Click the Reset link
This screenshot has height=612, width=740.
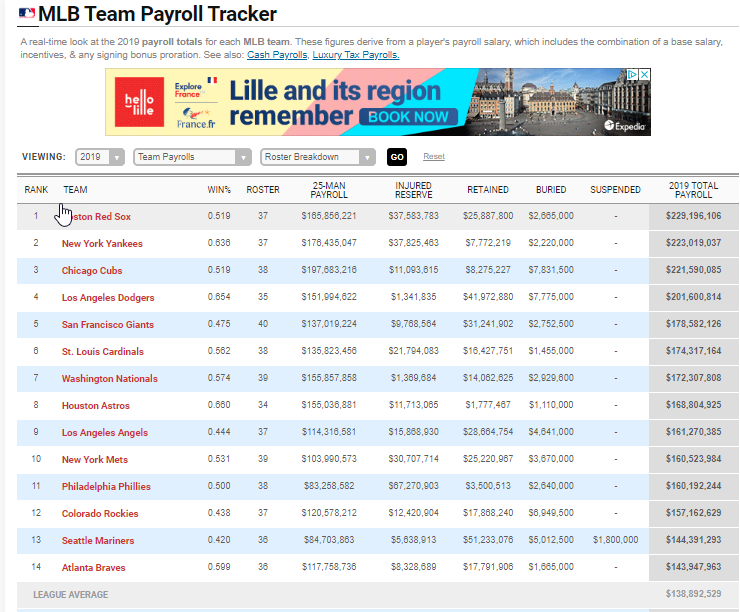[433, 157]
